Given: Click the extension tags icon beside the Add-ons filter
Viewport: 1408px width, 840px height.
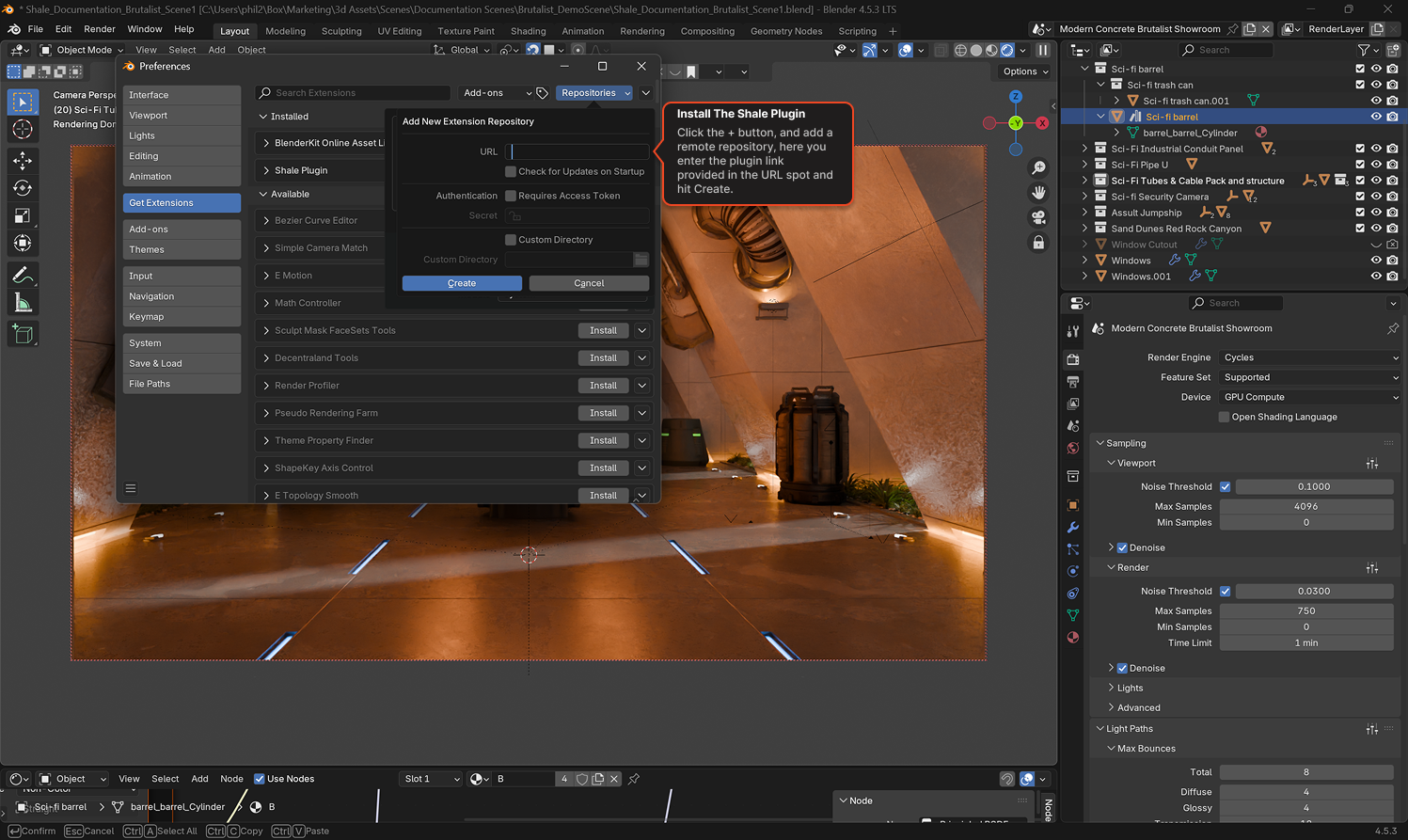Looking at the screenshot, I should [543, 93].
